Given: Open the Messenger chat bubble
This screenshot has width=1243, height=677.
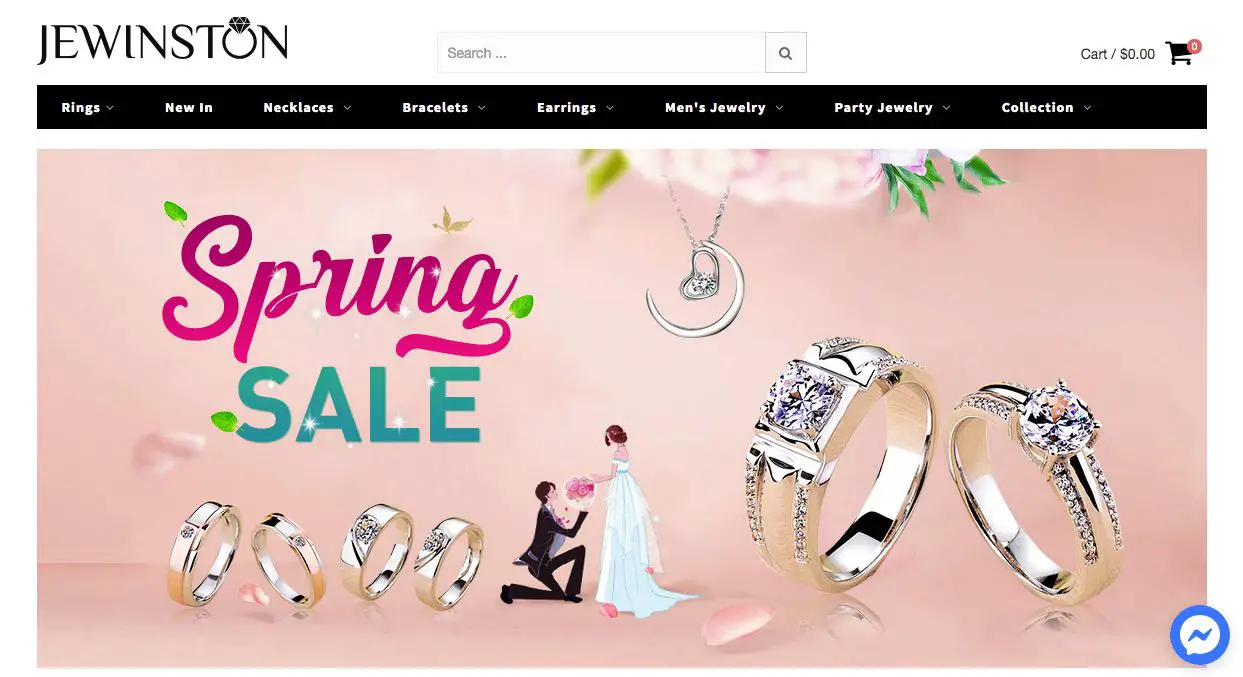Looking at the screenshot, I should 1199,635.
